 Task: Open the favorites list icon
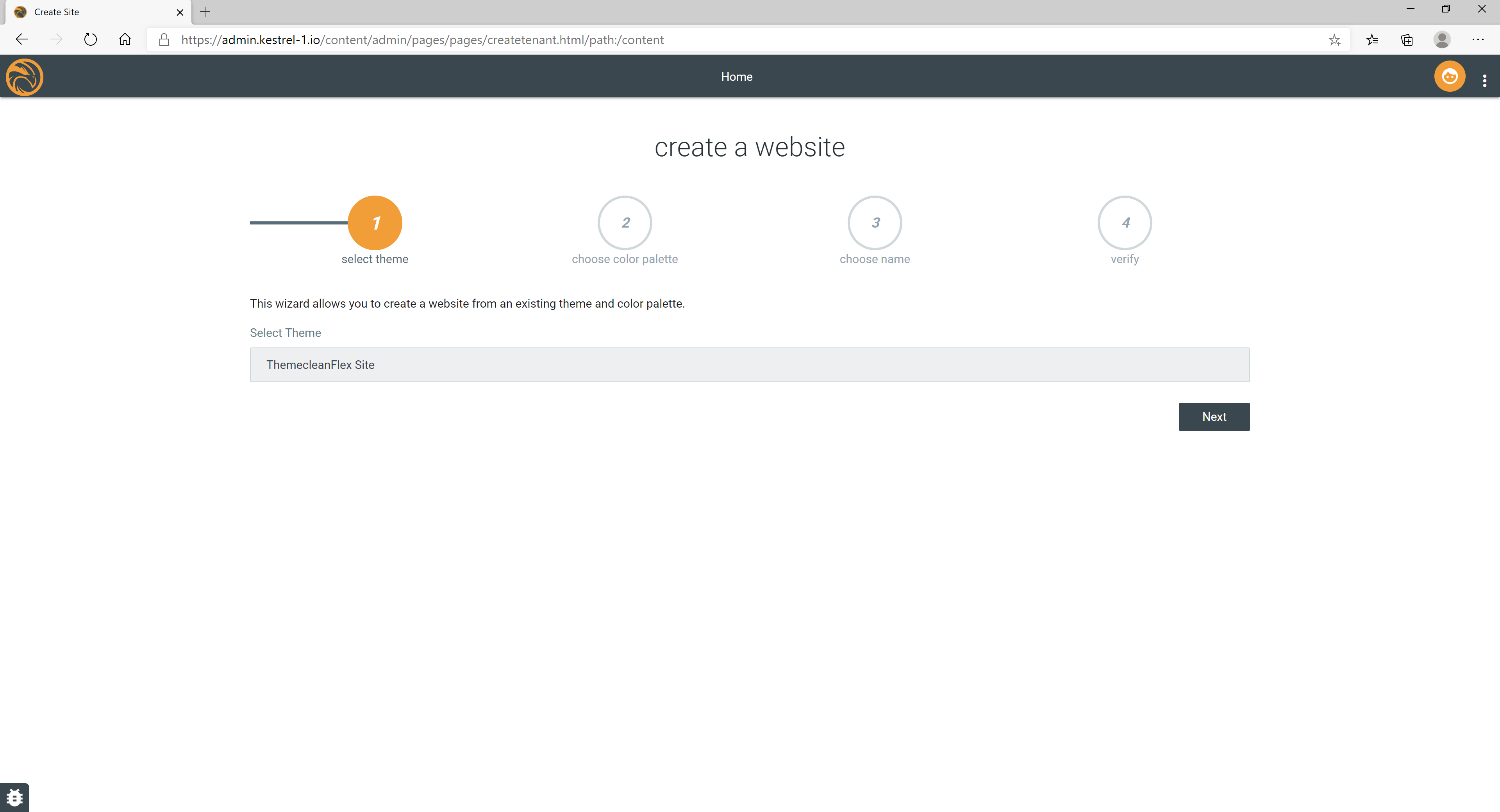click(x=1372, y=39)
